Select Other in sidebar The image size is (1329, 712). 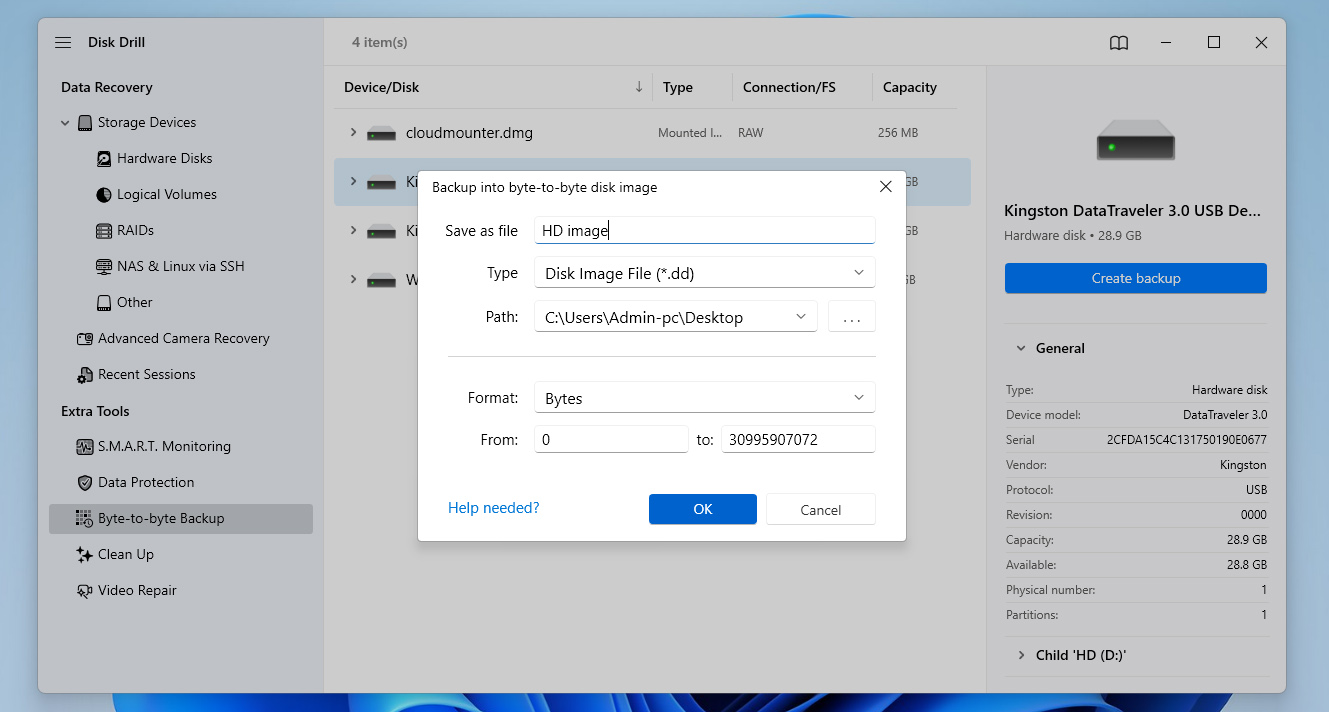135,303
